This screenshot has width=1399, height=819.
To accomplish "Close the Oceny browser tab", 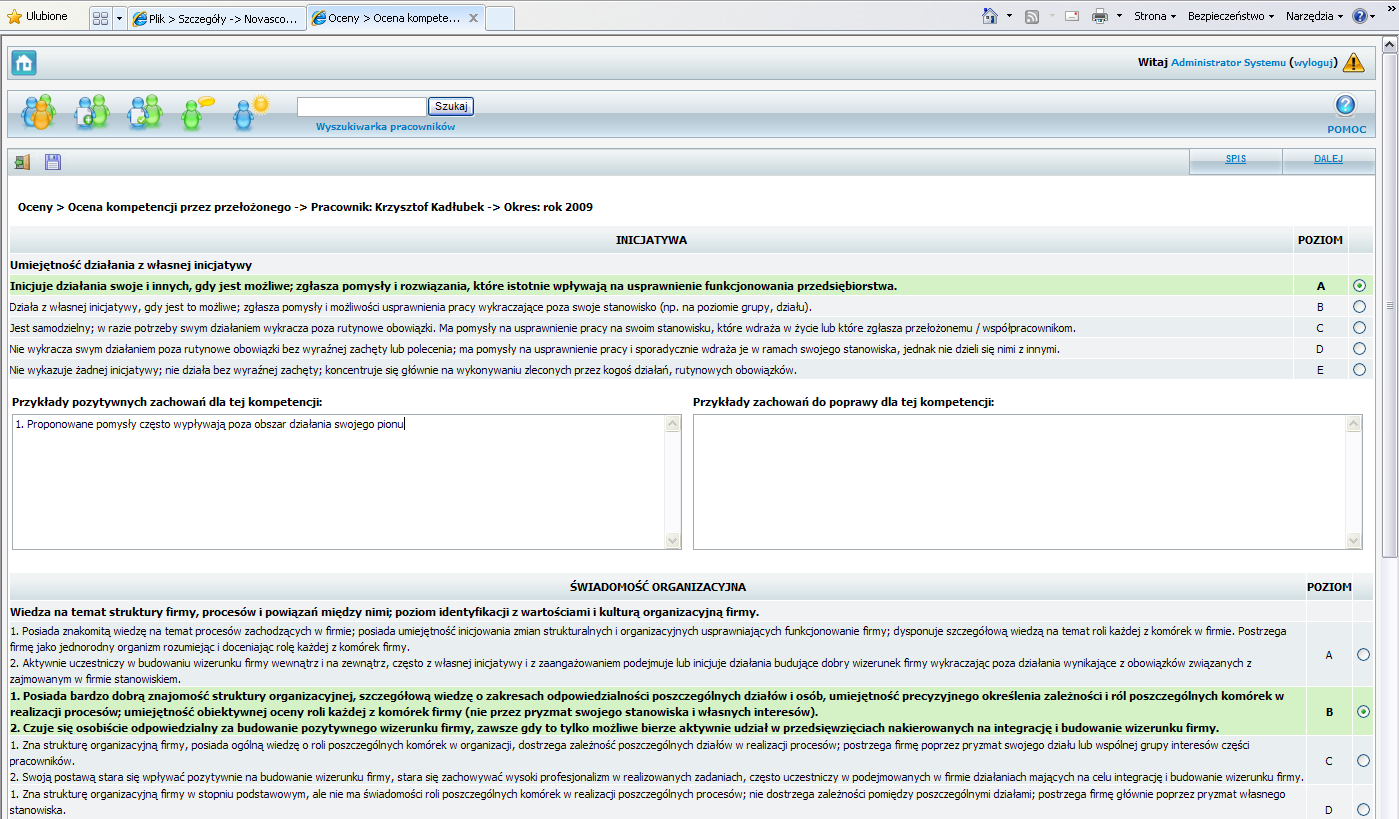I will (x=473, y=18).
